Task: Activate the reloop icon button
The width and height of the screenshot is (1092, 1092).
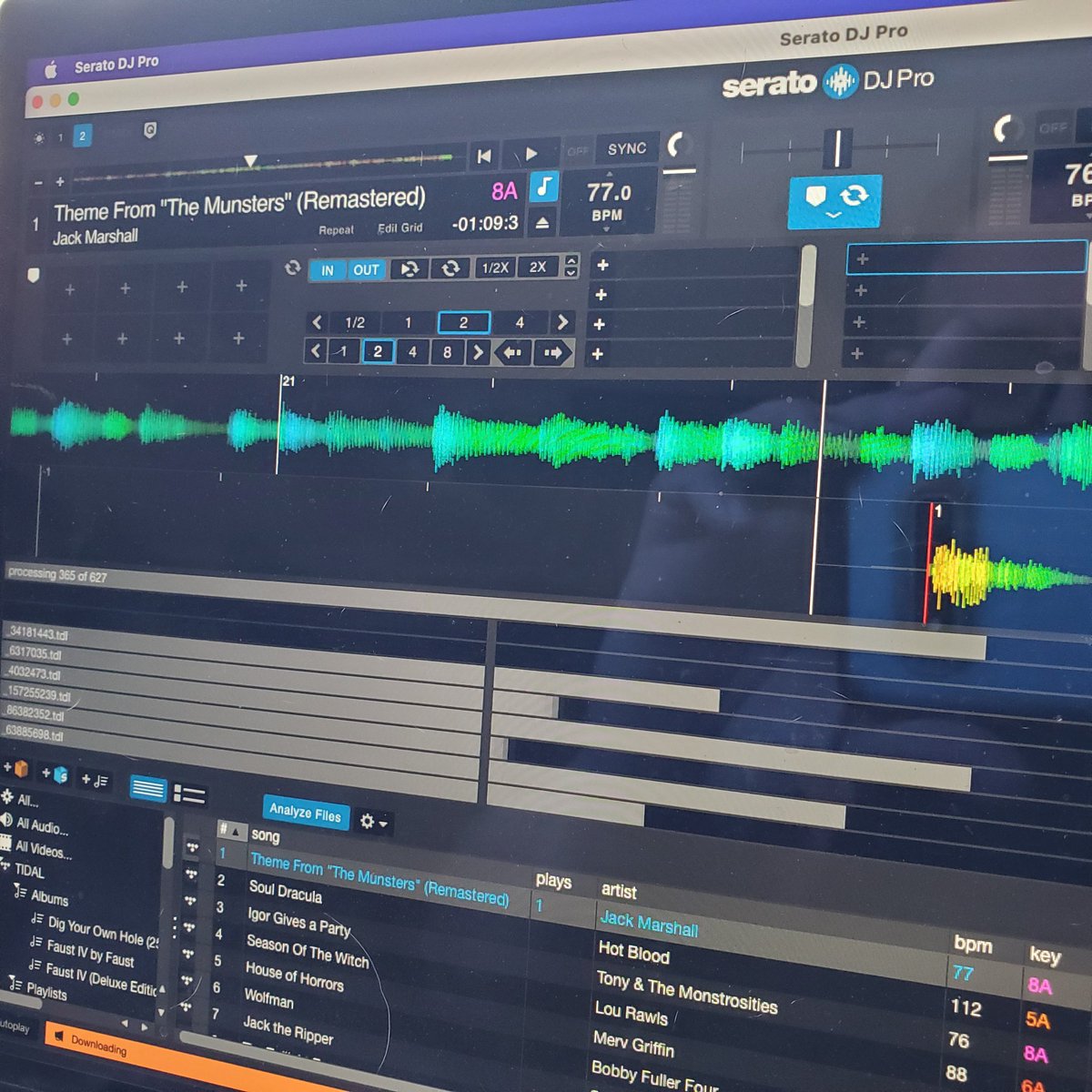Action: click(409, 268)
